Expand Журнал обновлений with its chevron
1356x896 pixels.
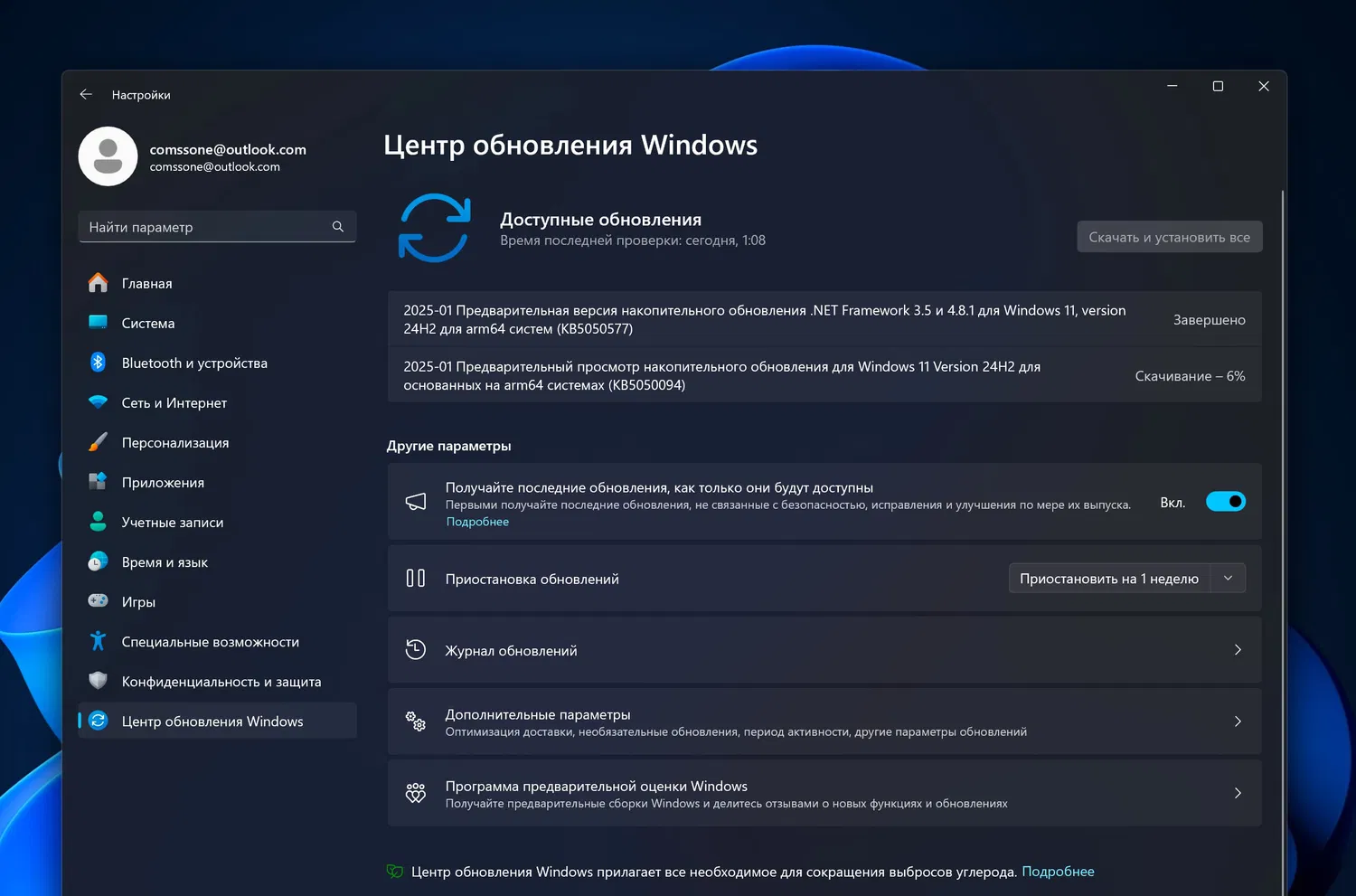(x=1238, y=649)
